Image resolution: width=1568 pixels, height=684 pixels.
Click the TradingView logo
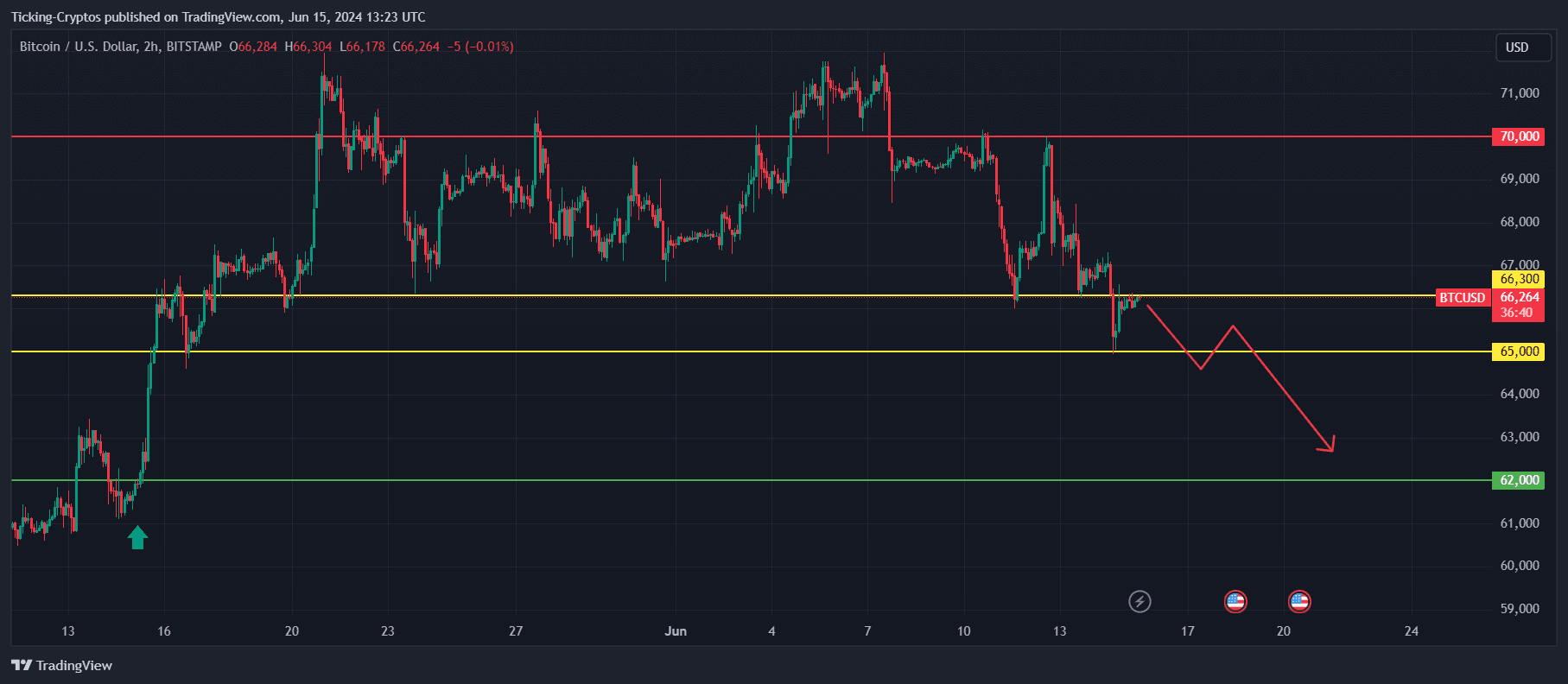(x=62, y=665)
